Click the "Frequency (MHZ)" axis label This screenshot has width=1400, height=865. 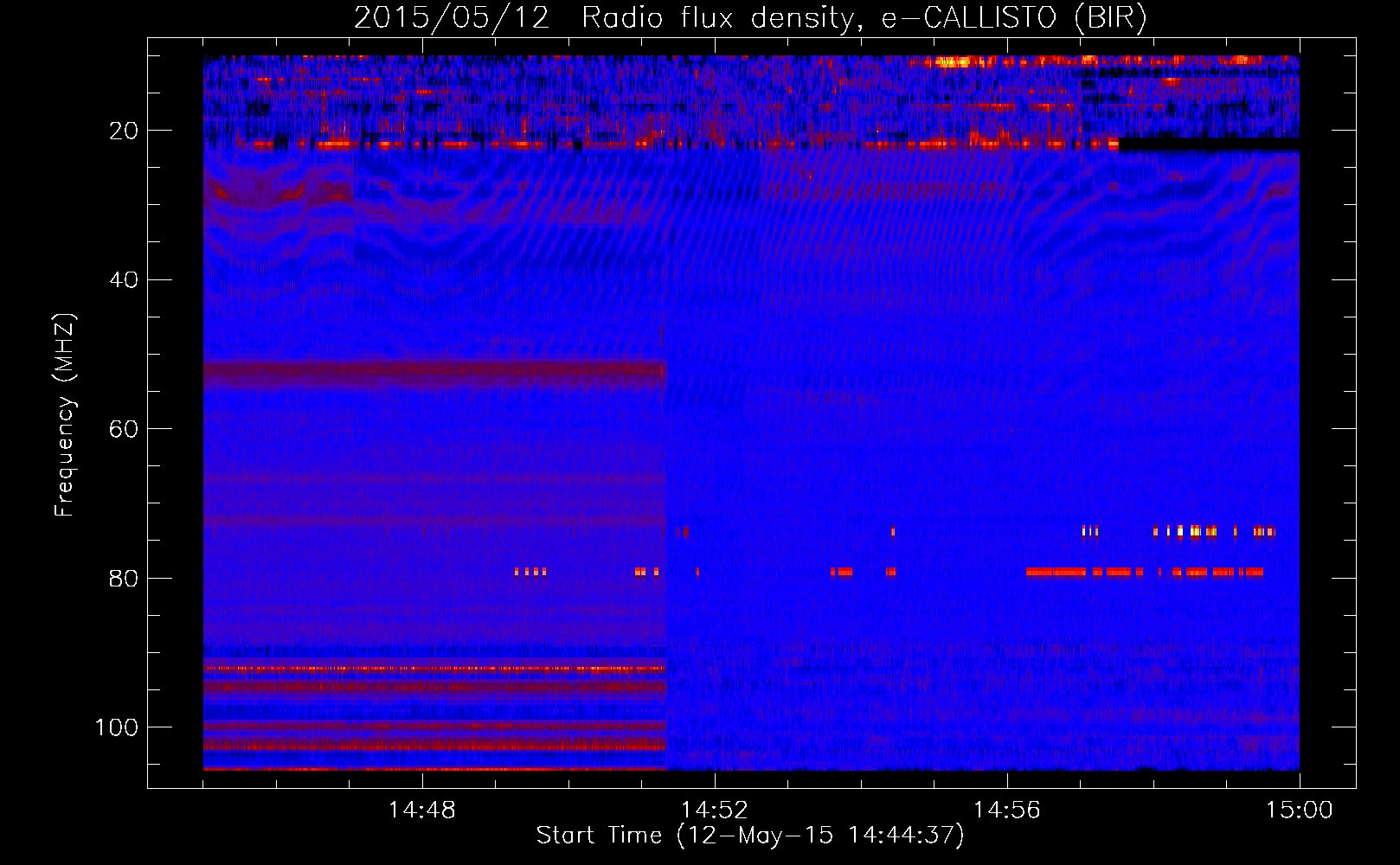[x=65, y=414]
